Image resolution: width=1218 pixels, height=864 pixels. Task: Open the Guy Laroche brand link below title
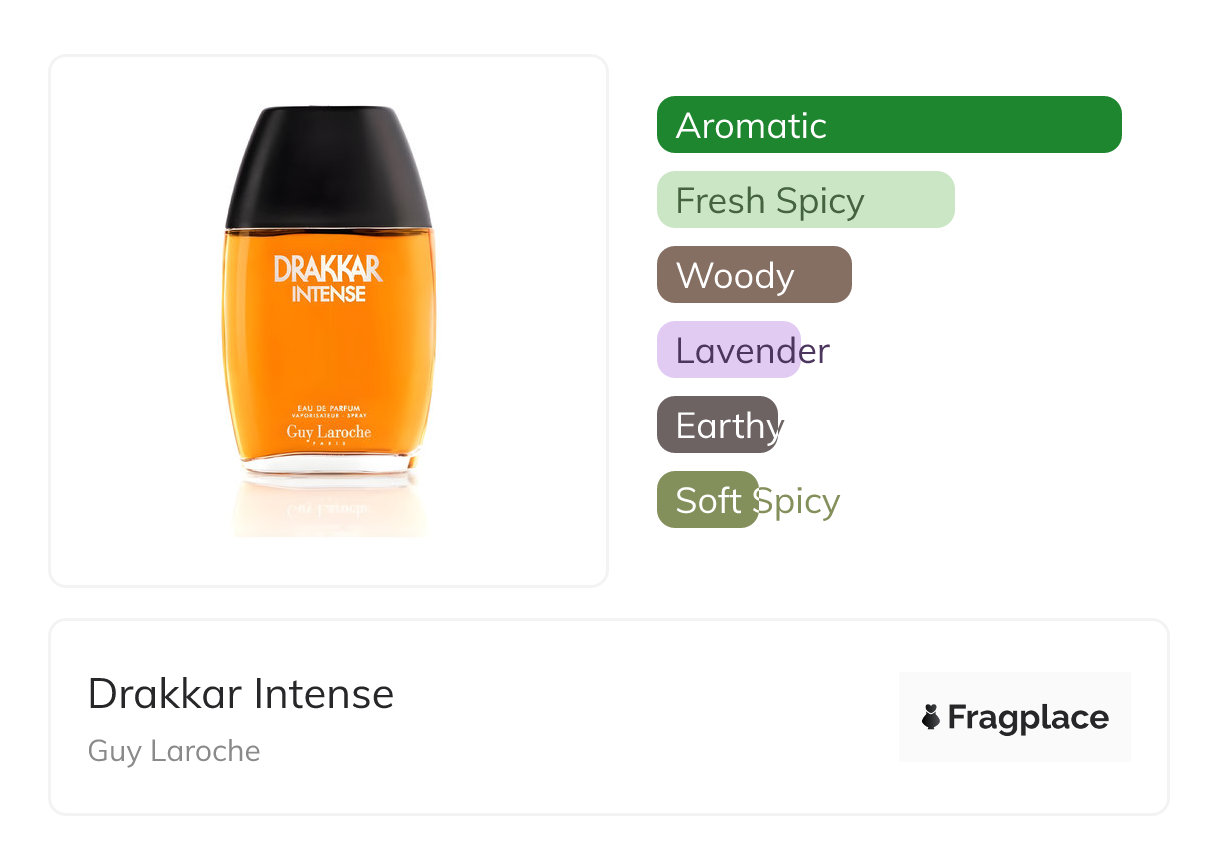coord(174,751)
